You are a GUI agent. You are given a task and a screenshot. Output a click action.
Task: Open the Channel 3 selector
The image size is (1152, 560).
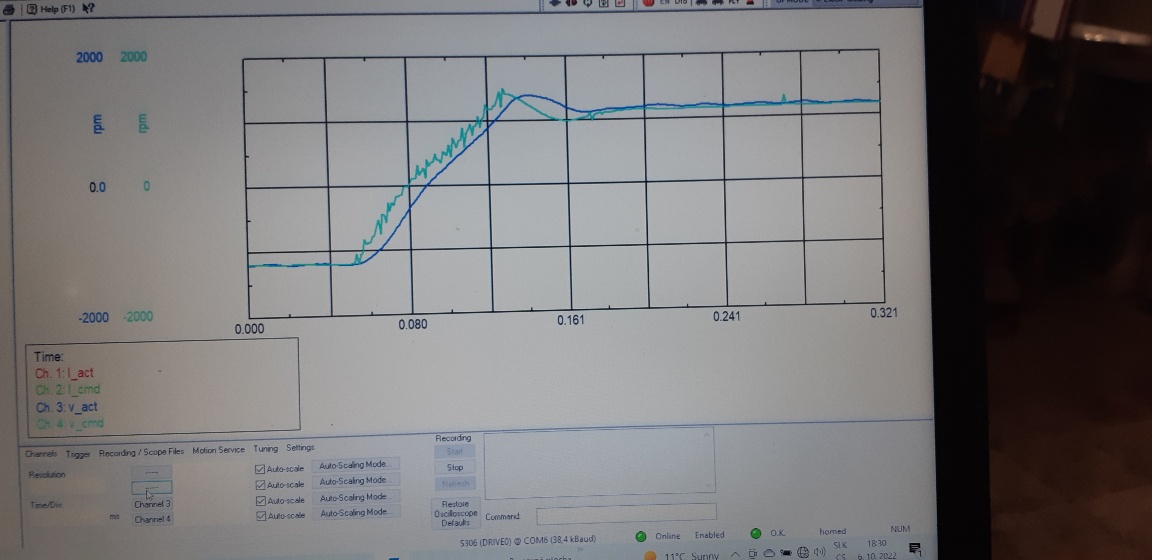[152, 504]
